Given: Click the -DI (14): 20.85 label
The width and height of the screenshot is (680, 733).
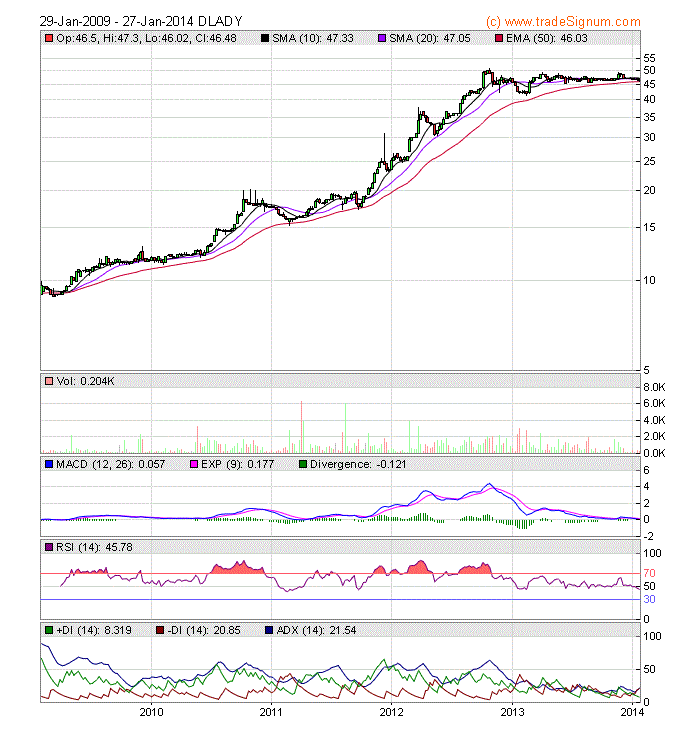Looking at the screenshot, I should pyautogui.click(x=204, y=630).
